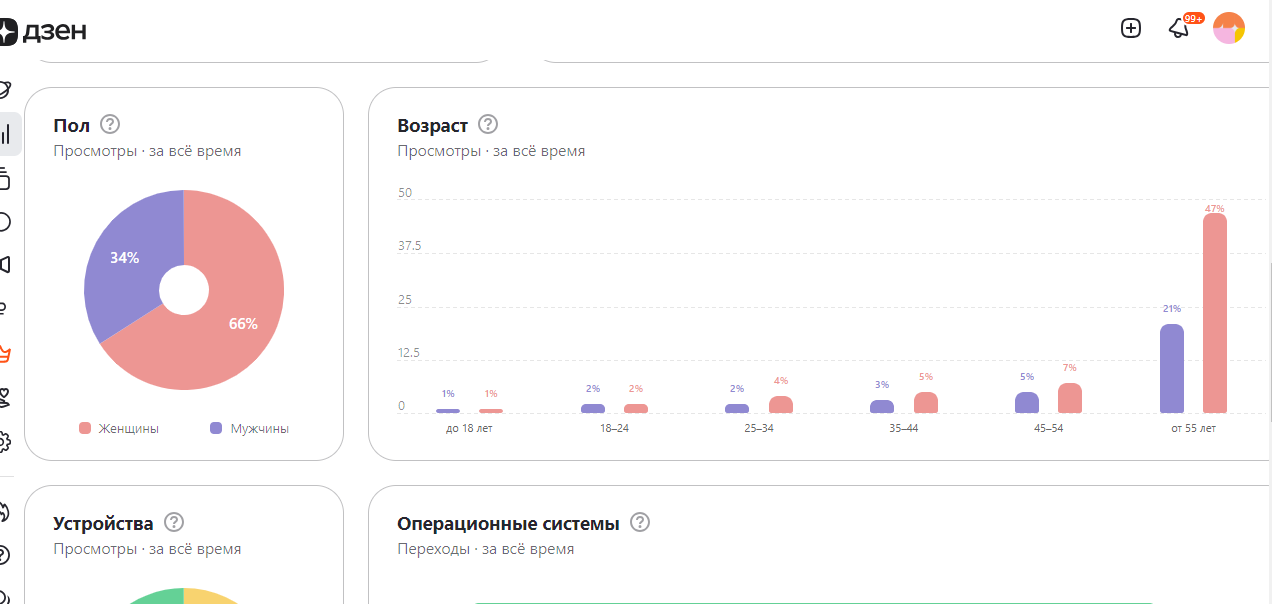Click the purple 2% bar for 25–34

(737, 408)
